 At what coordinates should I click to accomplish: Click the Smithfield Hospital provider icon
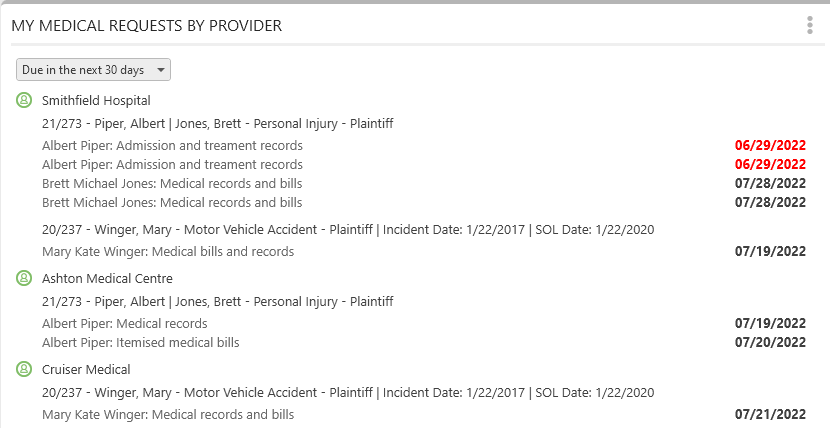coord(24,100)
